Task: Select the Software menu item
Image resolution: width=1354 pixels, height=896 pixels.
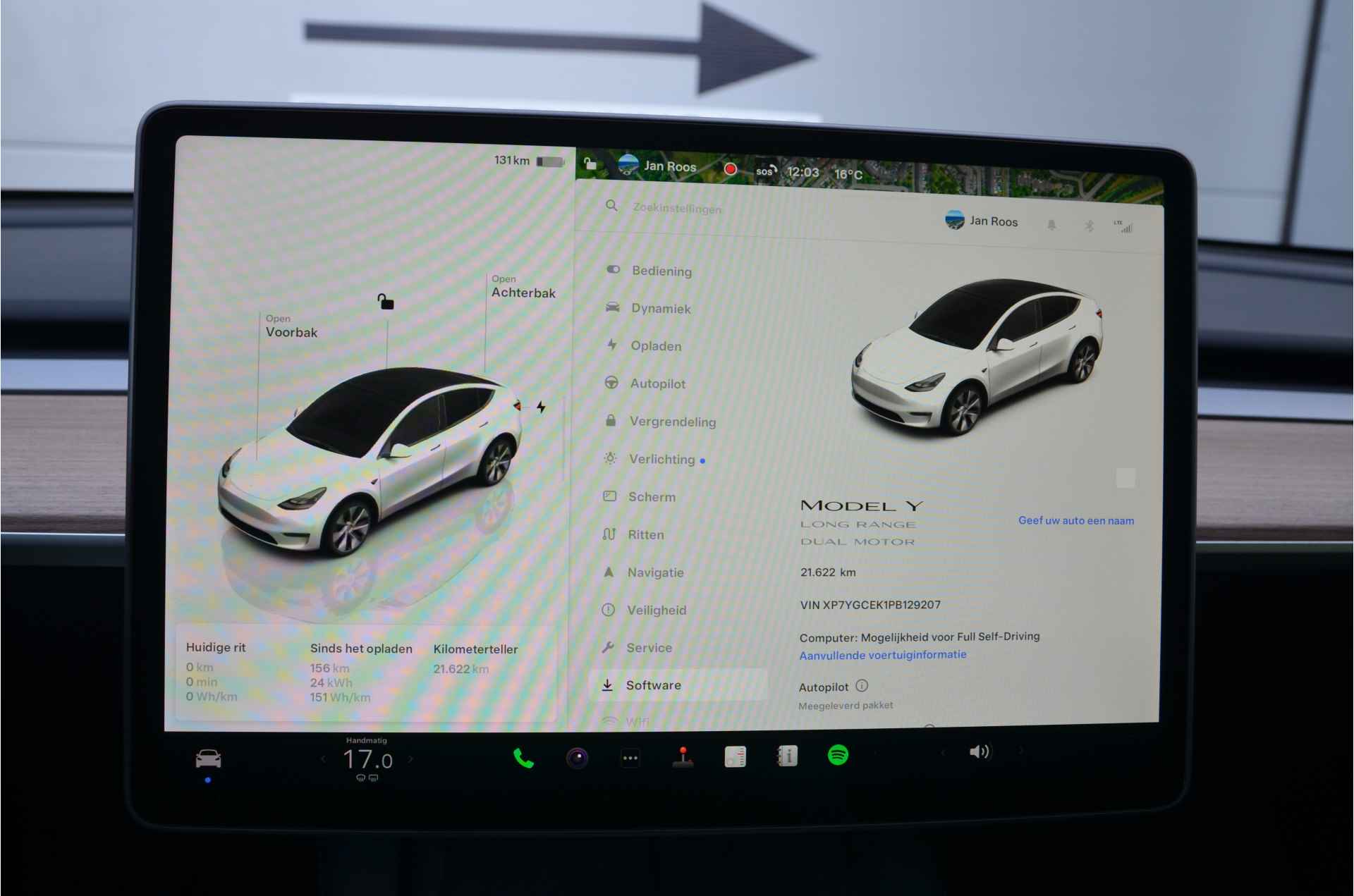Action: (678, 685)
